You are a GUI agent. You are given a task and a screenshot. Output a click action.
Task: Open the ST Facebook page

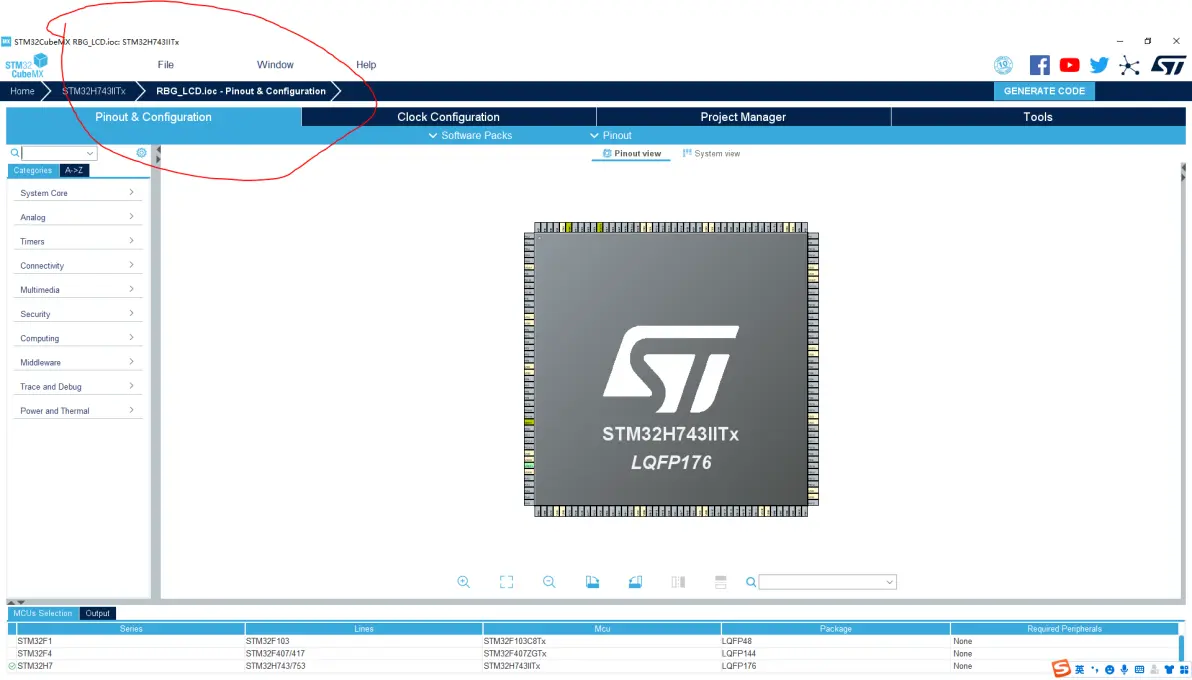(1039, 65)
